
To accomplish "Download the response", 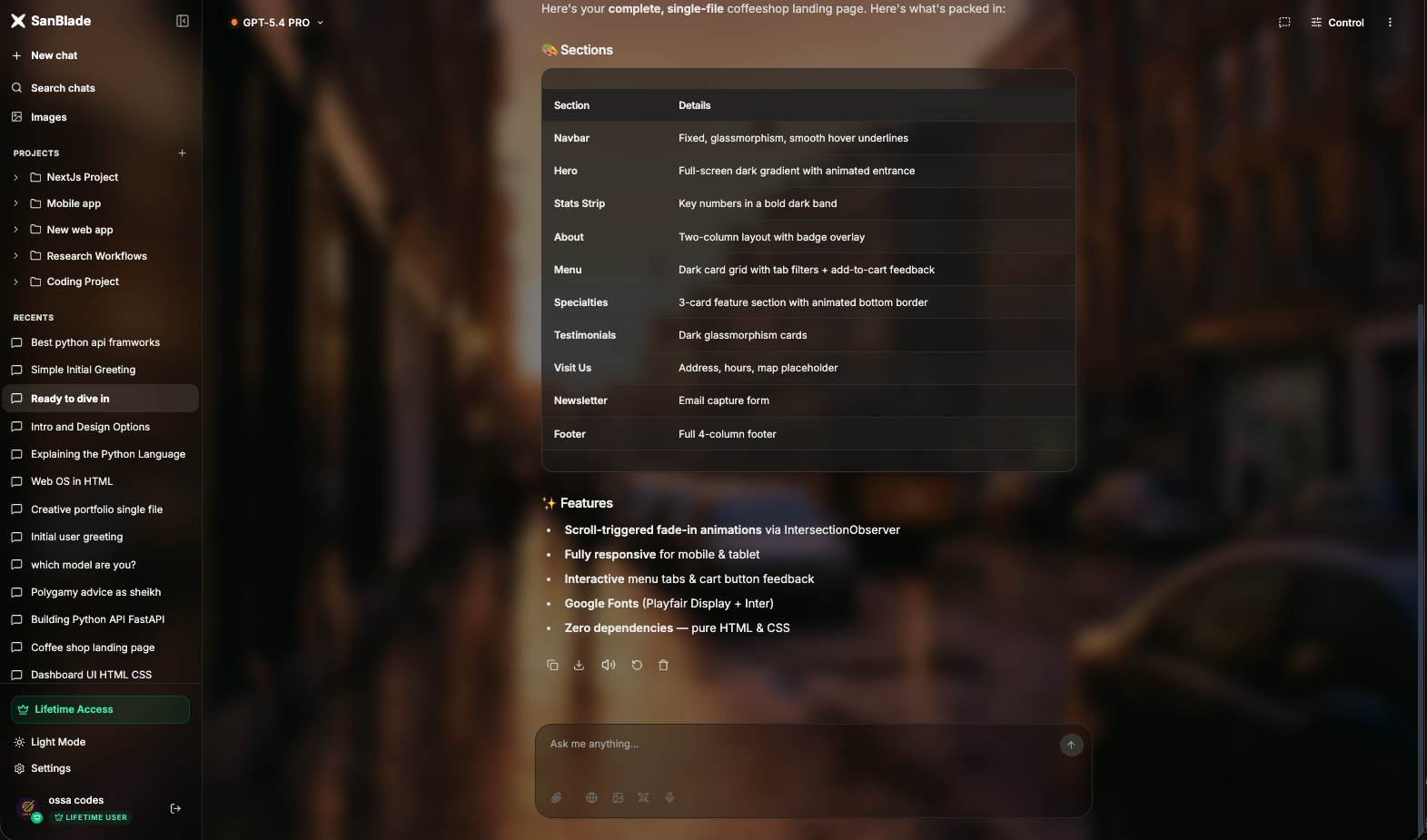I will click(x=579, y=665).
